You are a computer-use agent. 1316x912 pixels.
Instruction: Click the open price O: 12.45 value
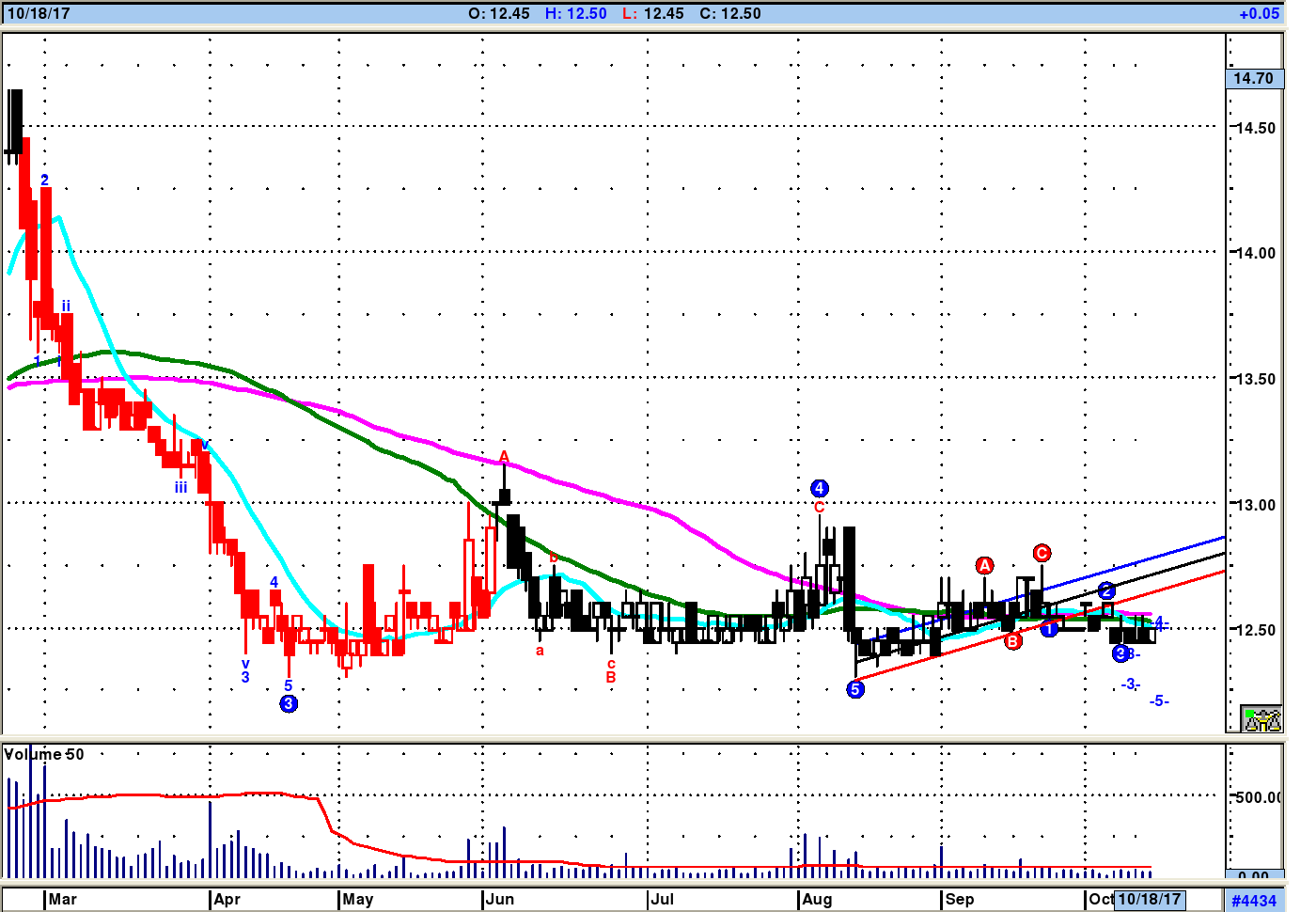point(499,13)
